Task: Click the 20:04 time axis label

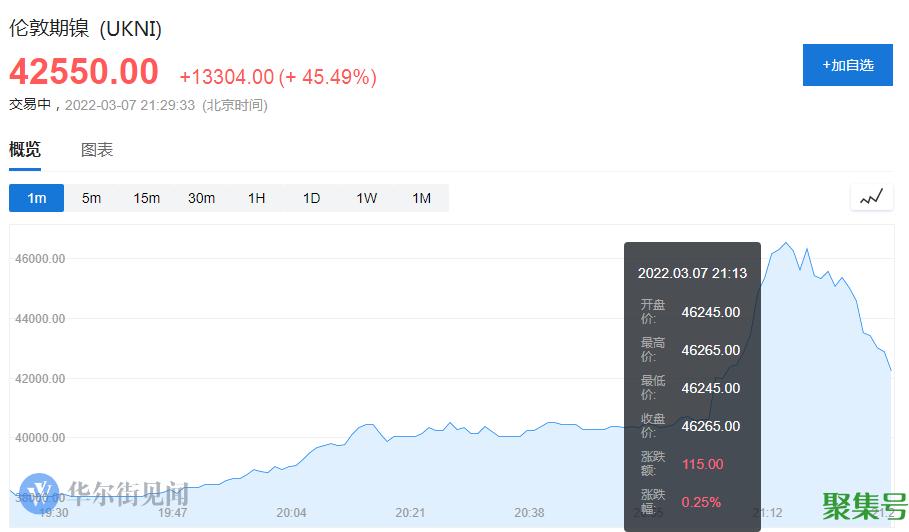Action: pyautogui.click(x=291, y=513)
